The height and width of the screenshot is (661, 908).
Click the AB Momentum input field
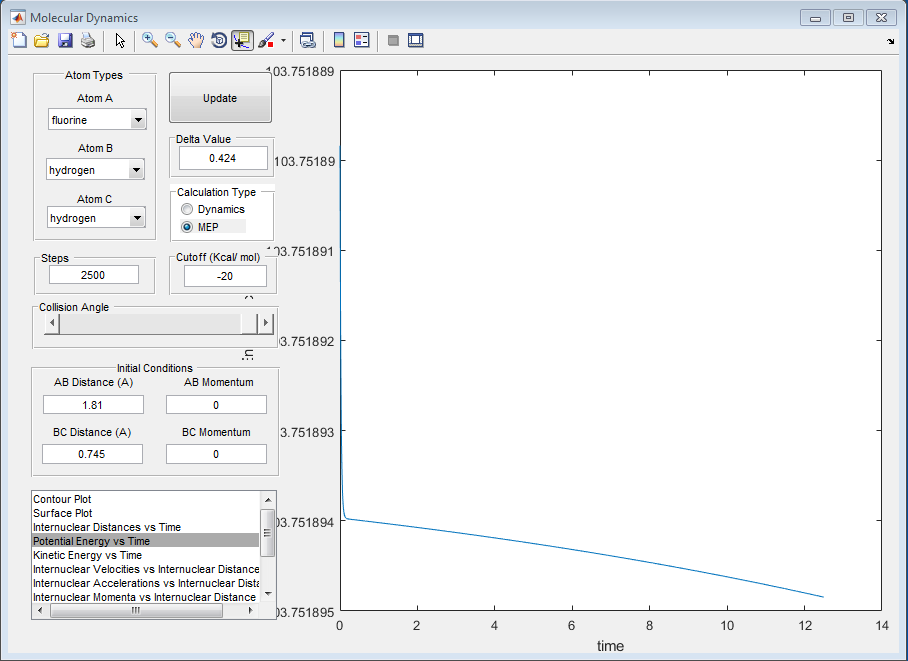coord(217,404)
